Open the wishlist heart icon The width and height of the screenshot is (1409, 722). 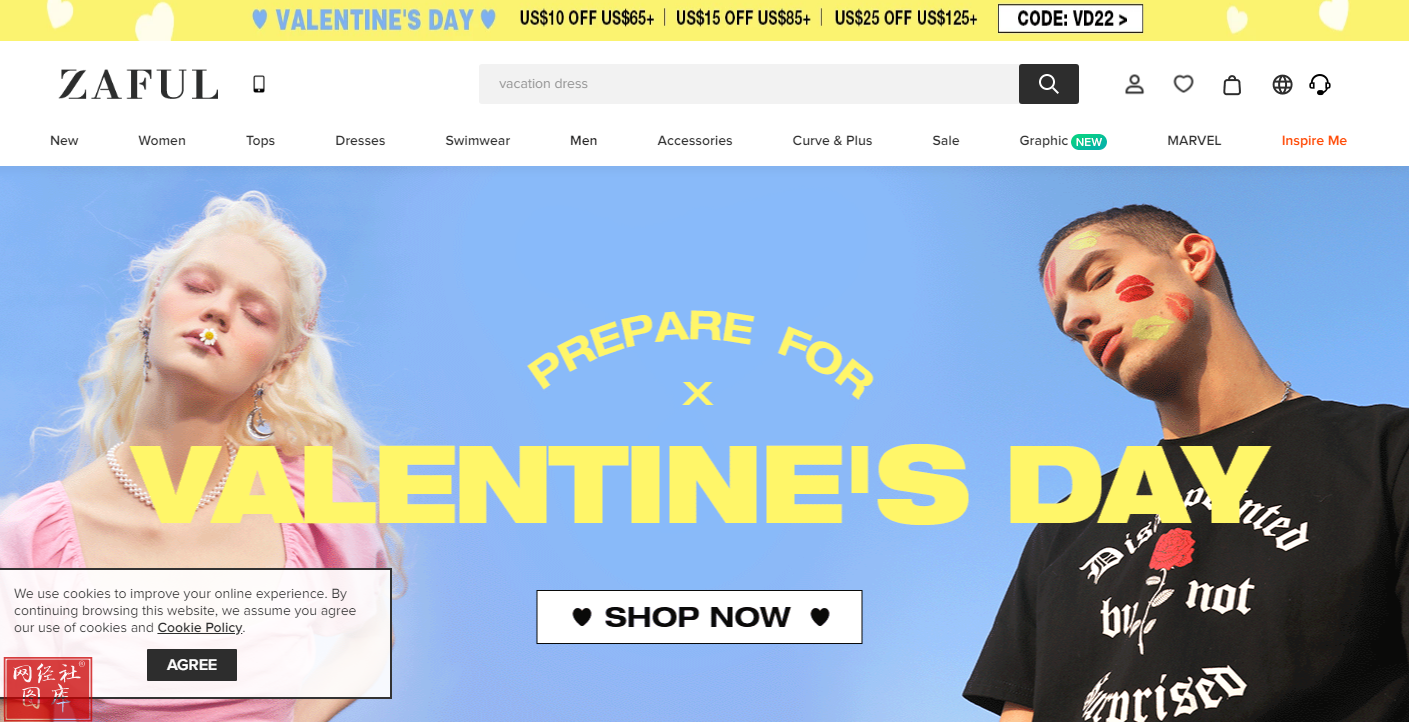(x=1183, y=84)
